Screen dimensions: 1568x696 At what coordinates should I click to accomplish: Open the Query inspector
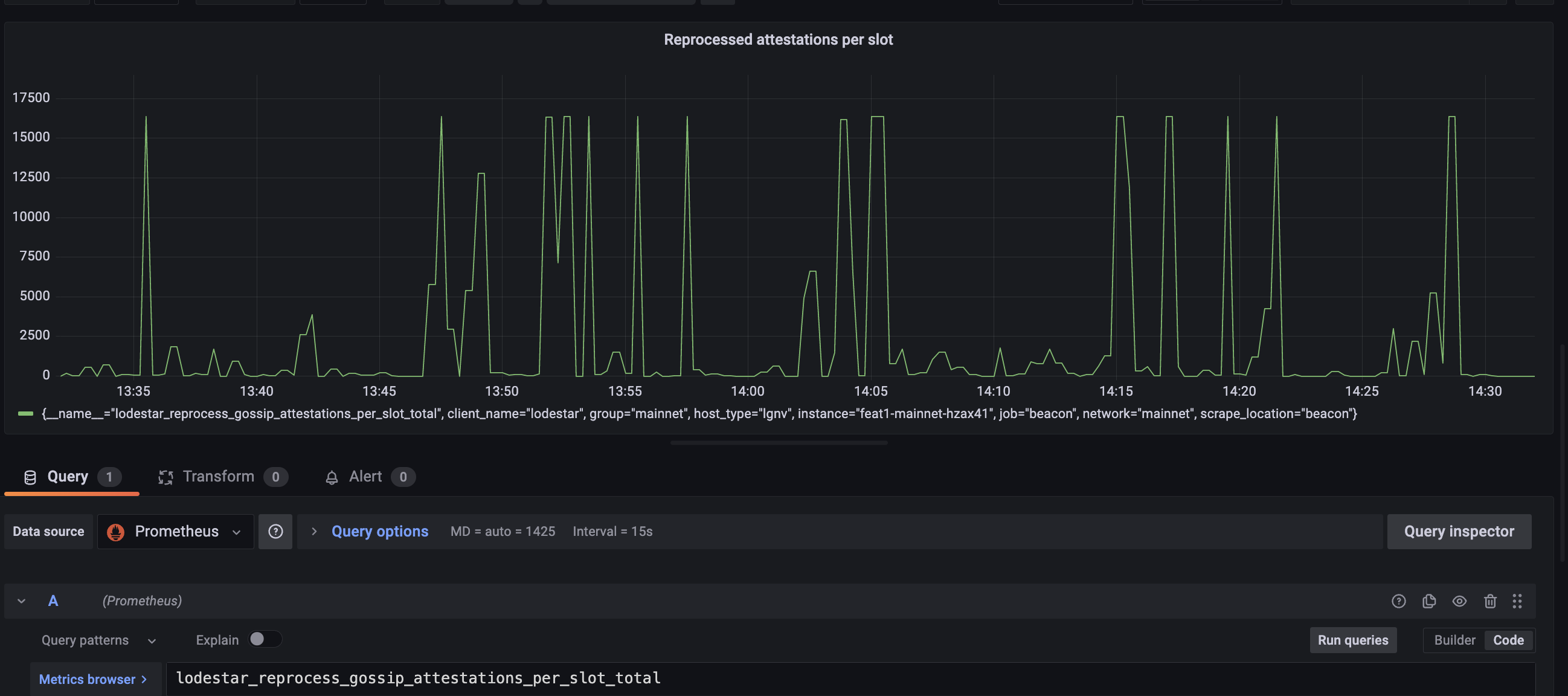(x=1459, y=532)
